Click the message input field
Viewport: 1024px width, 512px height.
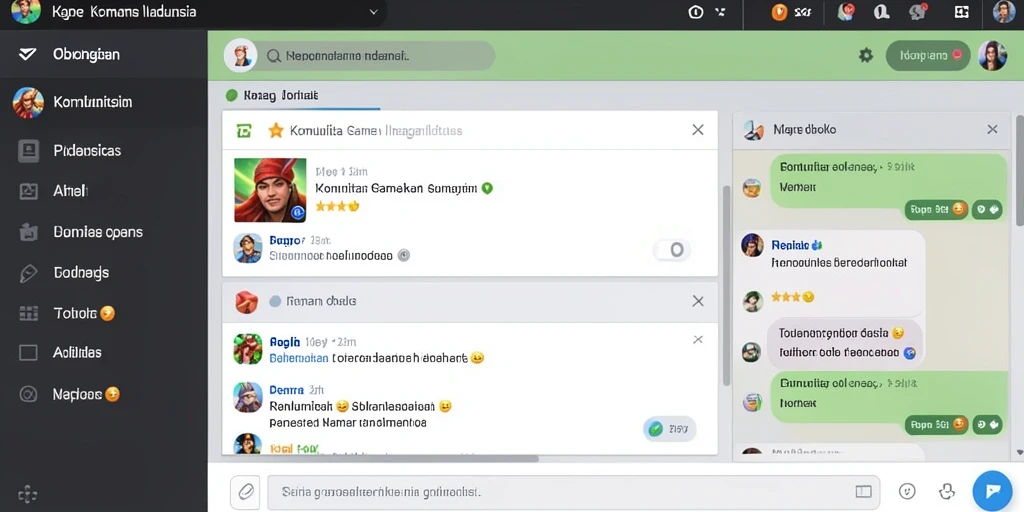(x=573, y=492)
